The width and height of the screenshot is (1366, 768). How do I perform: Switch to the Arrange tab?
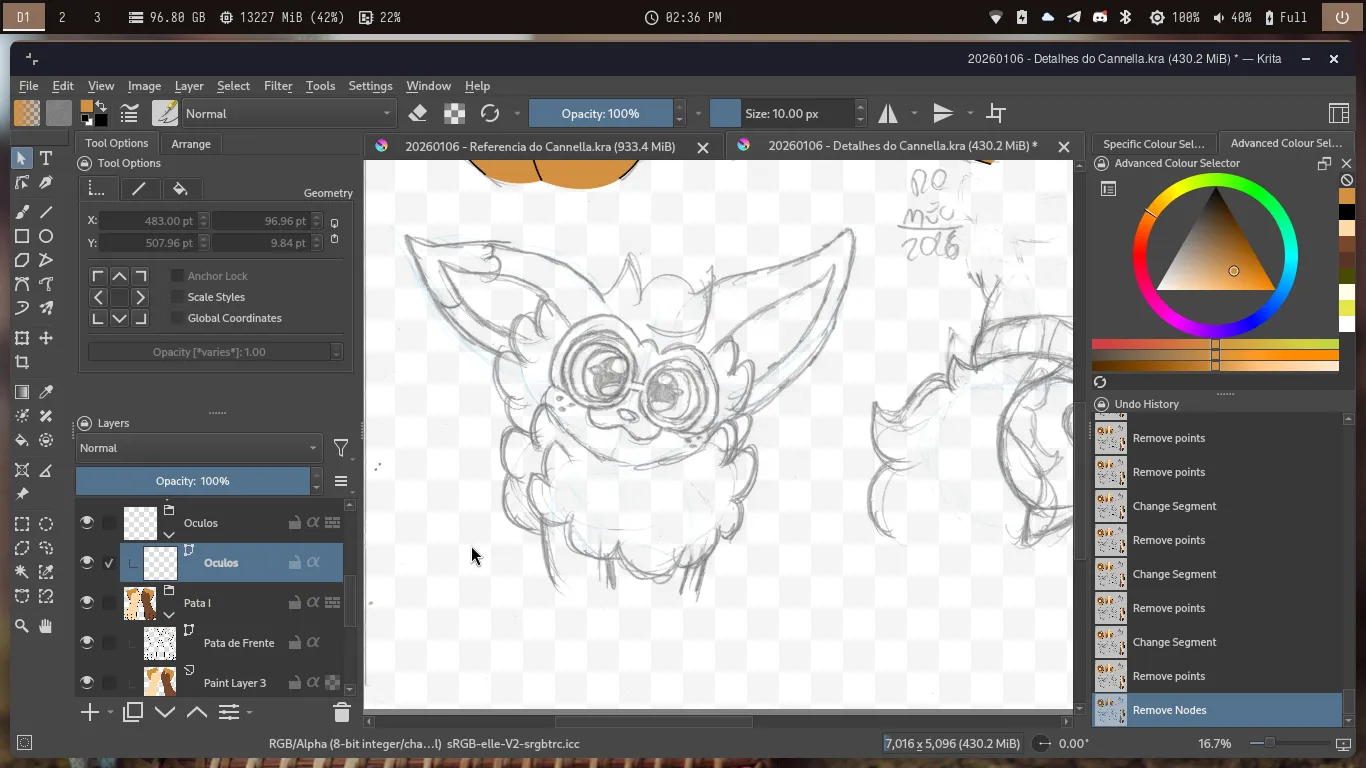point(190,143)
